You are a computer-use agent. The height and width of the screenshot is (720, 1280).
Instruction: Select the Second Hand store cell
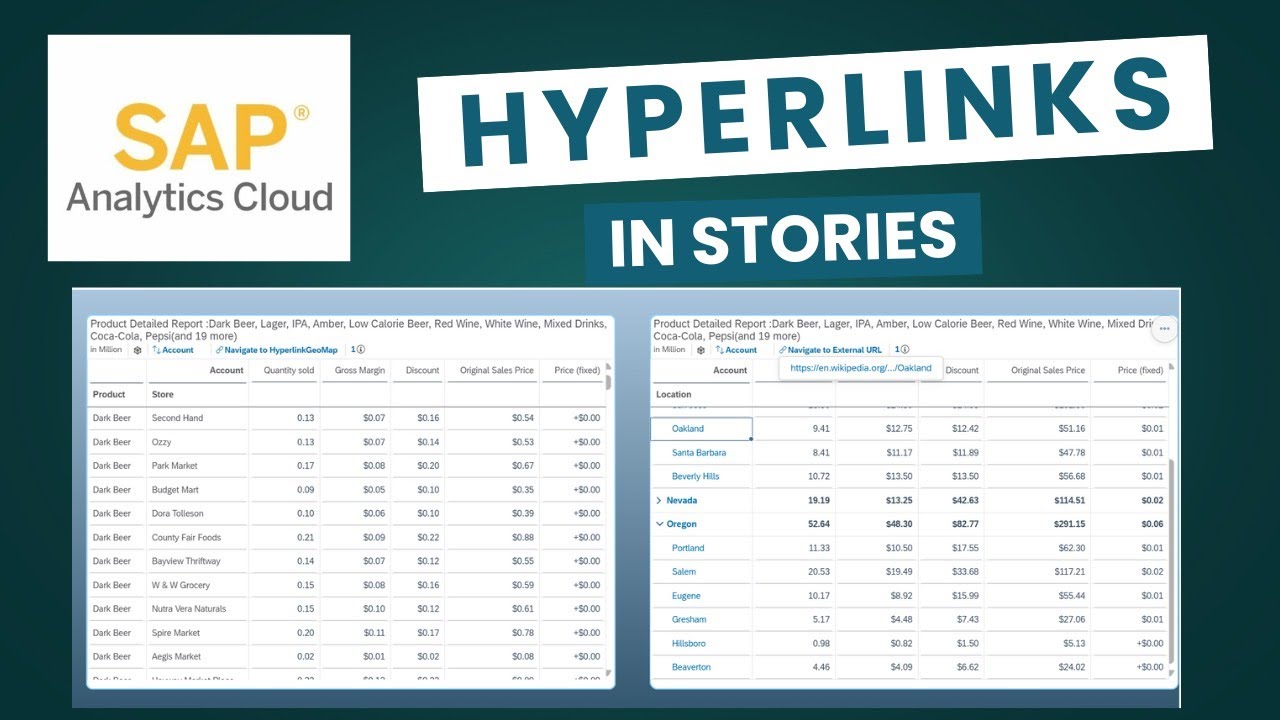point(177,418)
